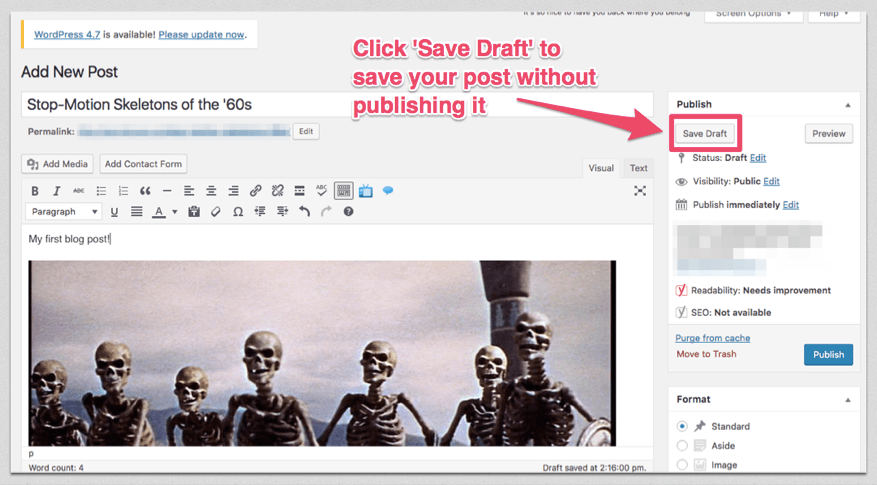Click Add Contact Form button

(x=143, y=164)
